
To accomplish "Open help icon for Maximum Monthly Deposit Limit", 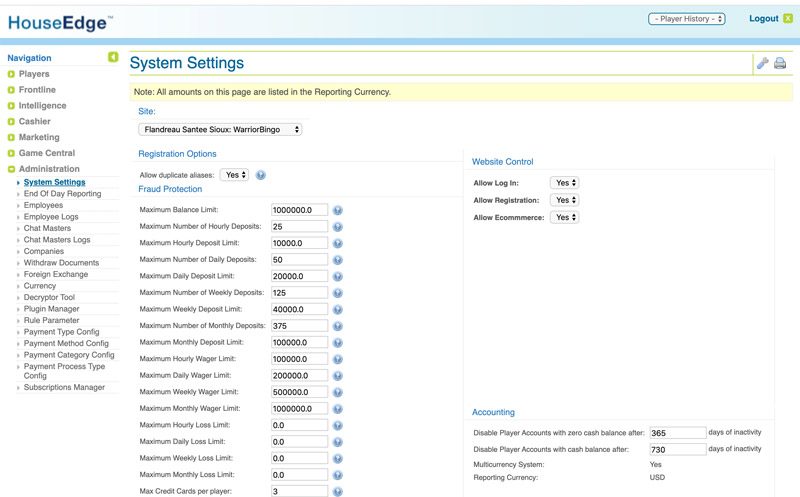I will click(337, 342).
